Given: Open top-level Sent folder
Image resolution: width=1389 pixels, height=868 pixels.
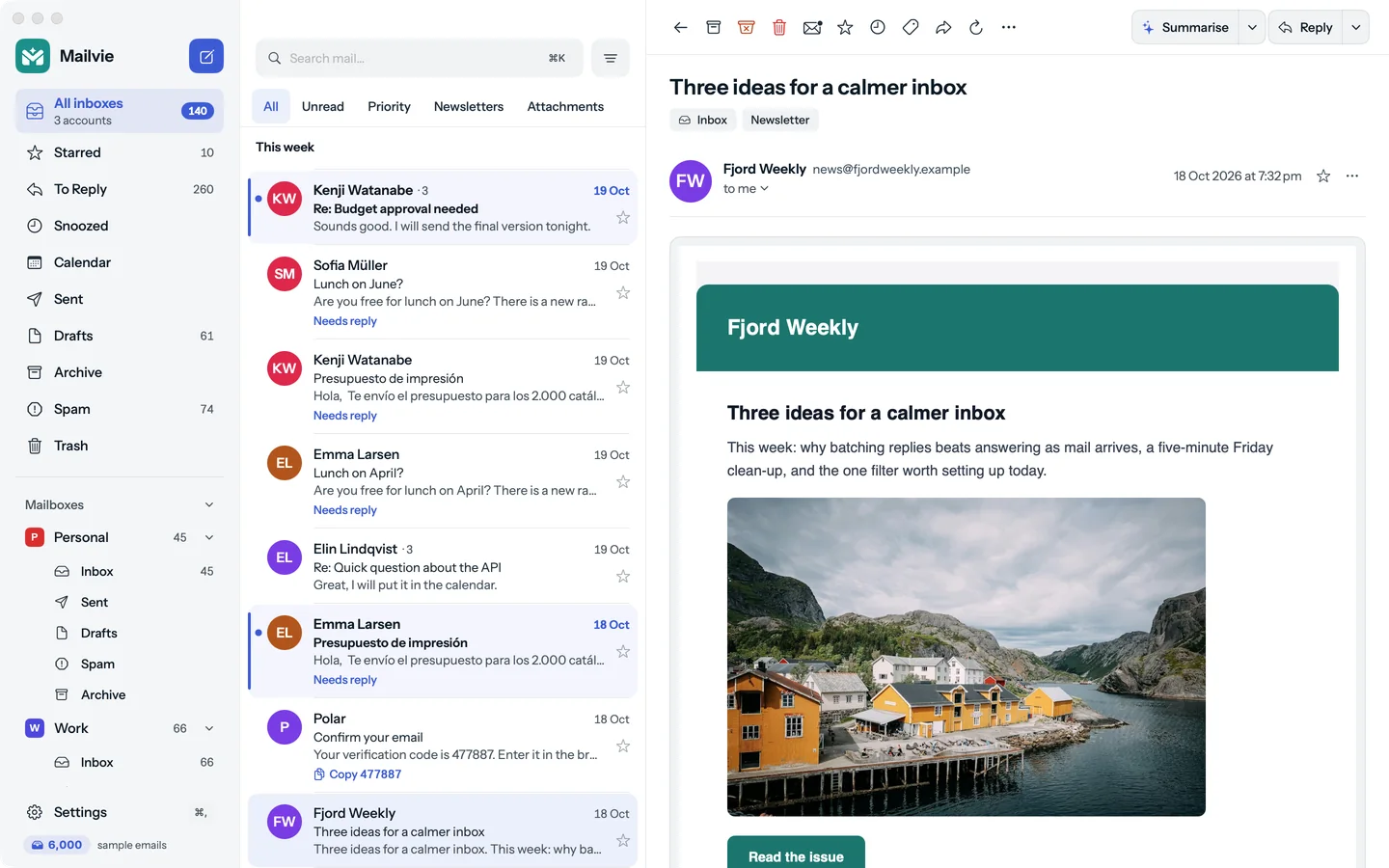Looking at the screenshot, I should (x=120, y=299).
